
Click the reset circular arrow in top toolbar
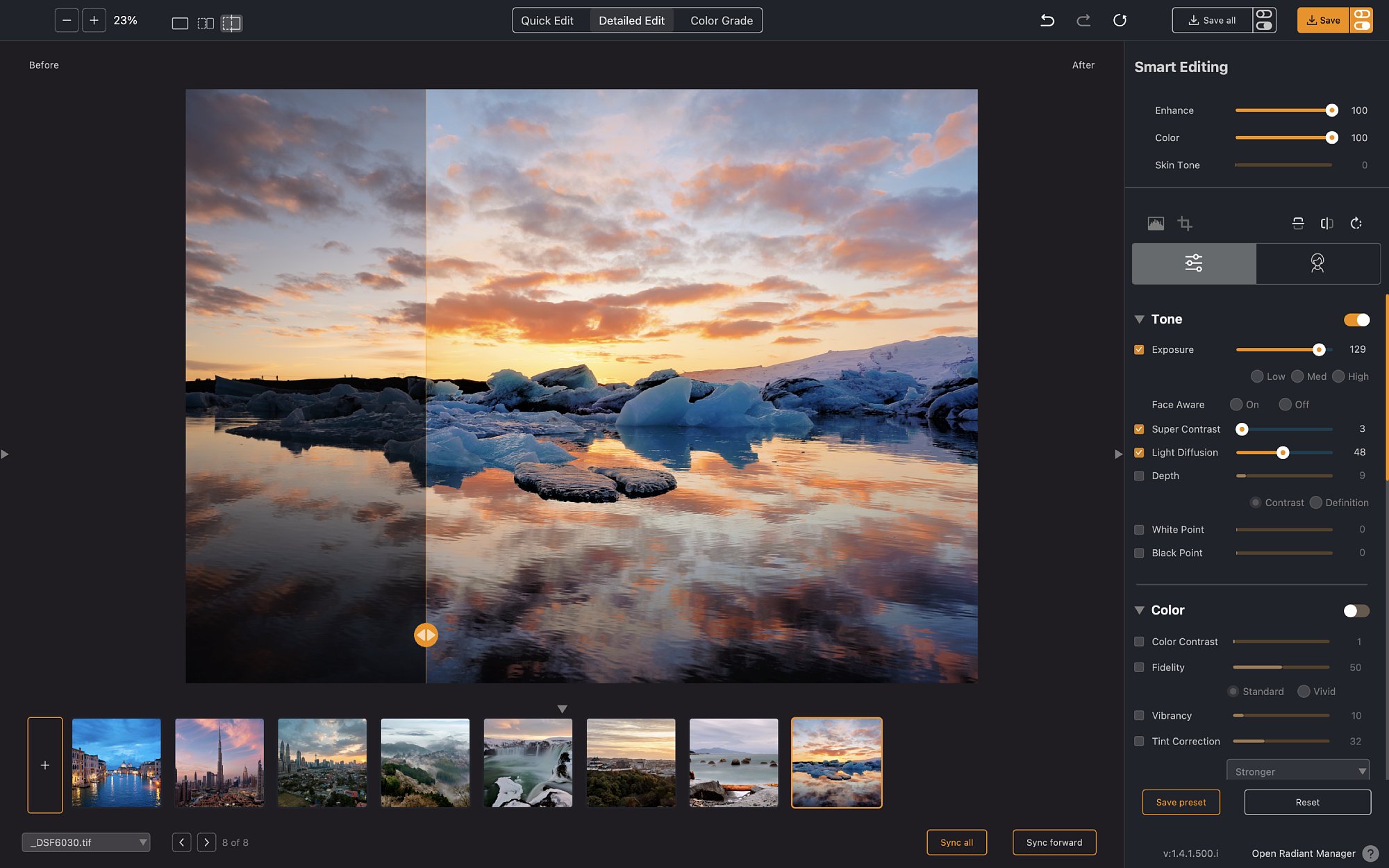pos(1120,20)
